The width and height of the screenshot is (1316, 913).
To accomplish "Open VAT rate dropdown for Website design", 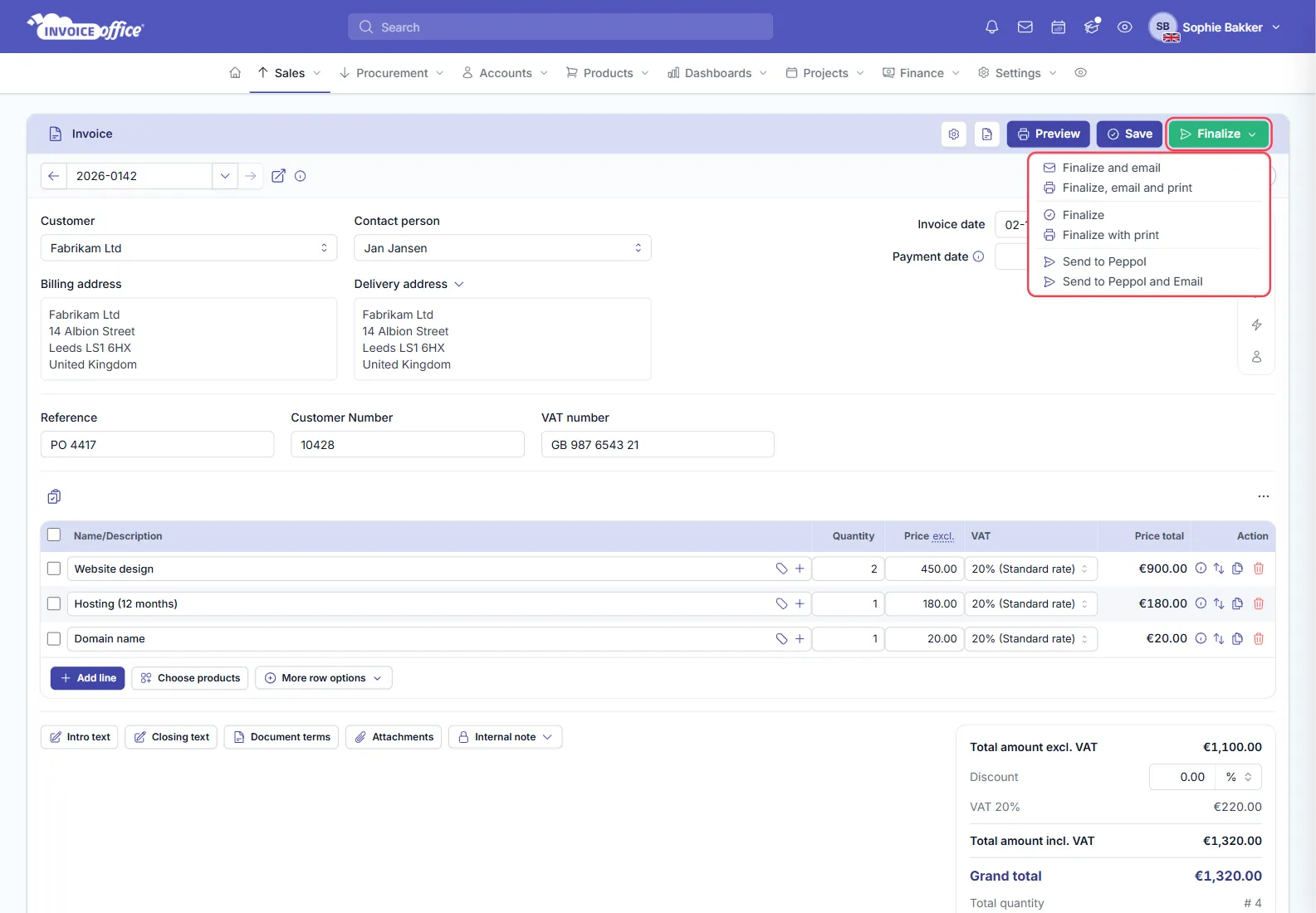I will (x=1031, y=569).
